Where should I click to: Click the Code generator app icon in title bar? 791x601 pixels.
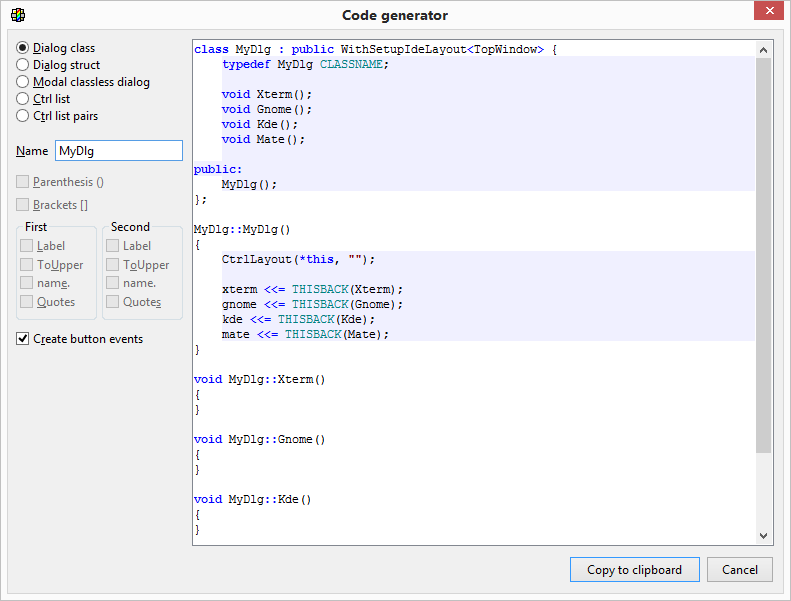pos(17,15)
